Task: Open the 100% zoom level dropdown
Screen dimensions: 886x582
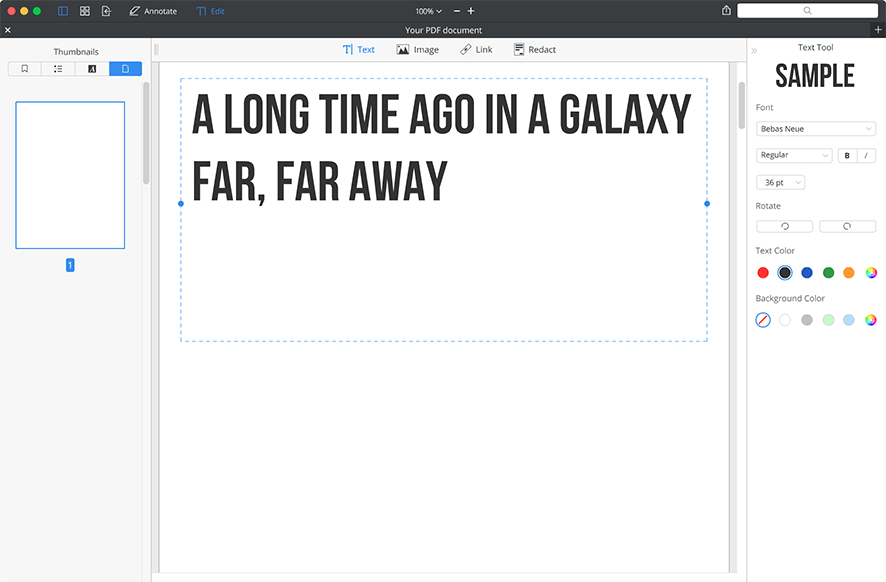Action: (x=428, y=11)
